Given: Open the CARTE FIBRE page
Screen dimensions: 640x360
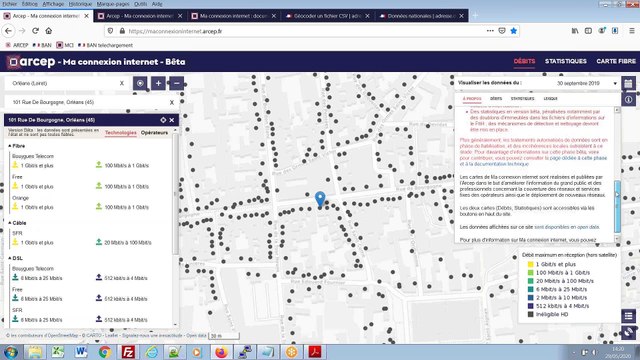Looking at the screenshot, I should point(616,61).
